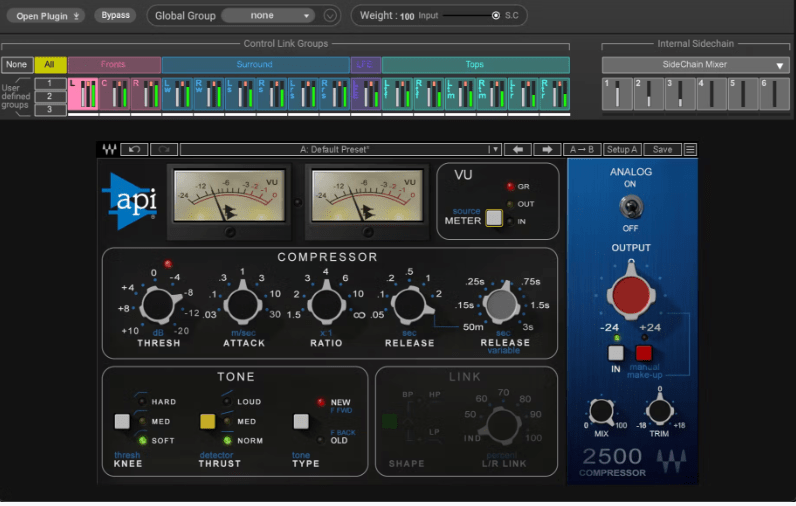Click the MIX knob
Viewport: 796px width, 506px height.
coord(602,411)
